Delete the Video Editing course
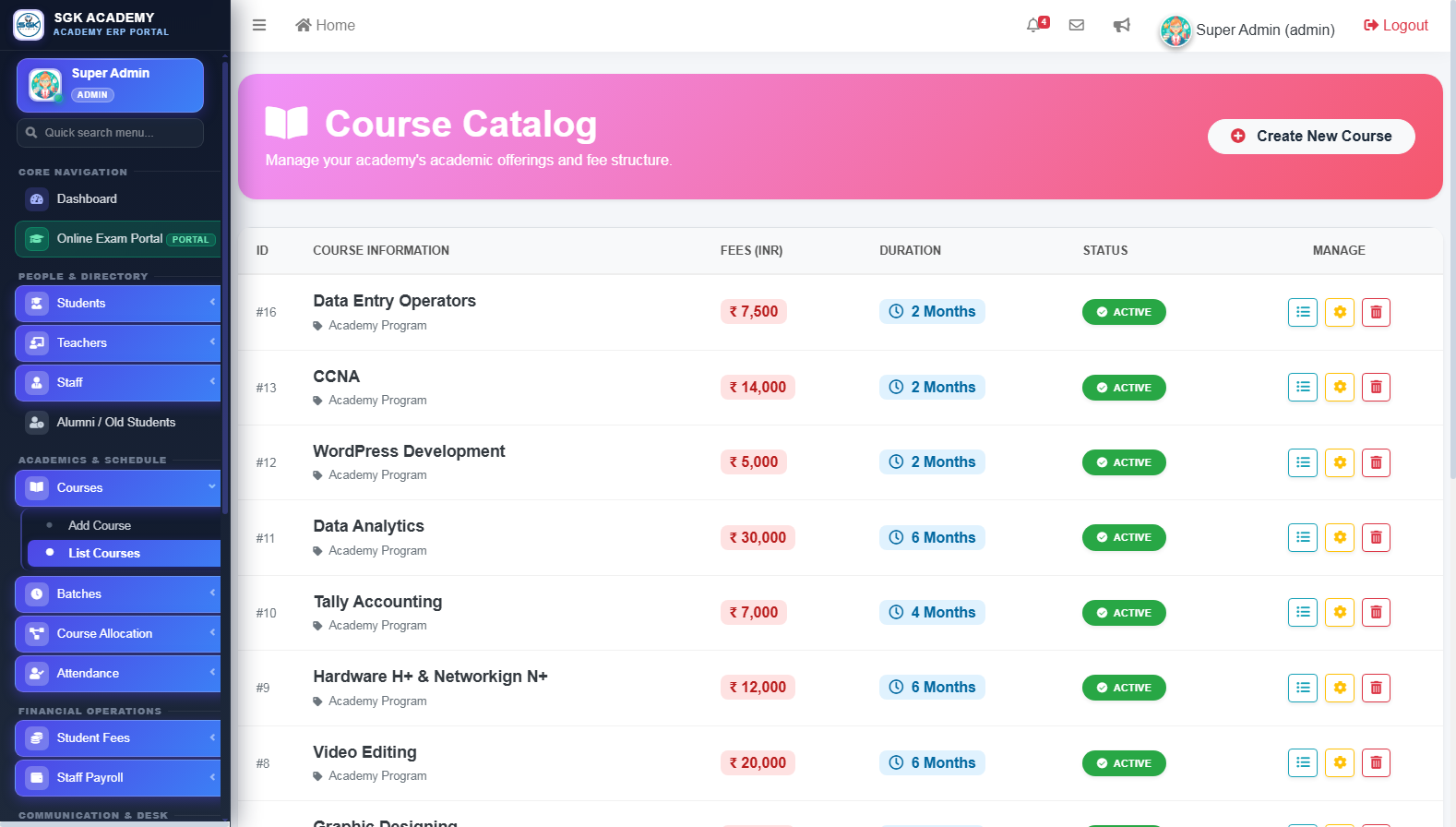Viewport: 1456px width, 827px height. tap(1376, 762)
